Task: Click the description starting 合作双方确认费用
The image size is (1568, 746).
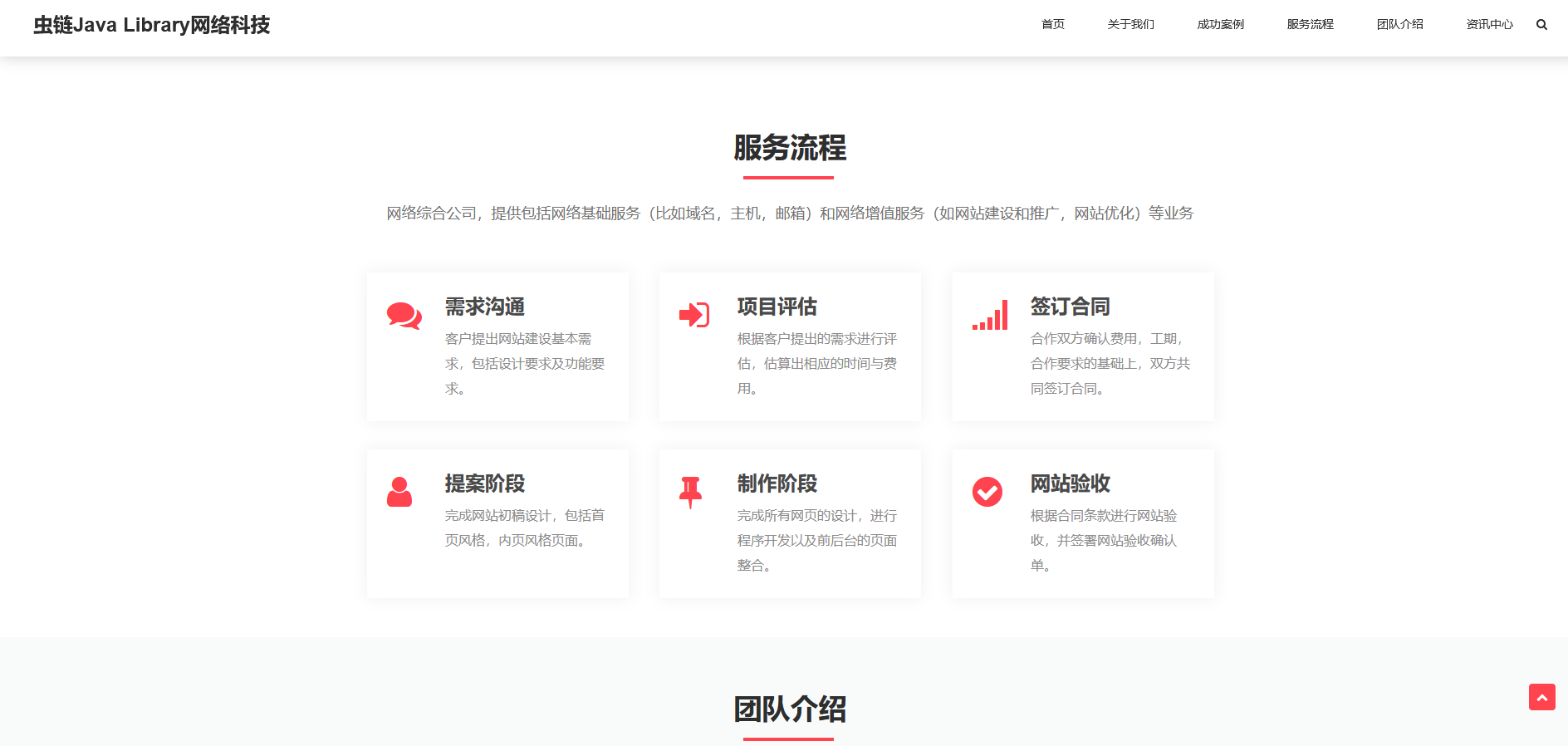Action: [x=1110, y=364]
